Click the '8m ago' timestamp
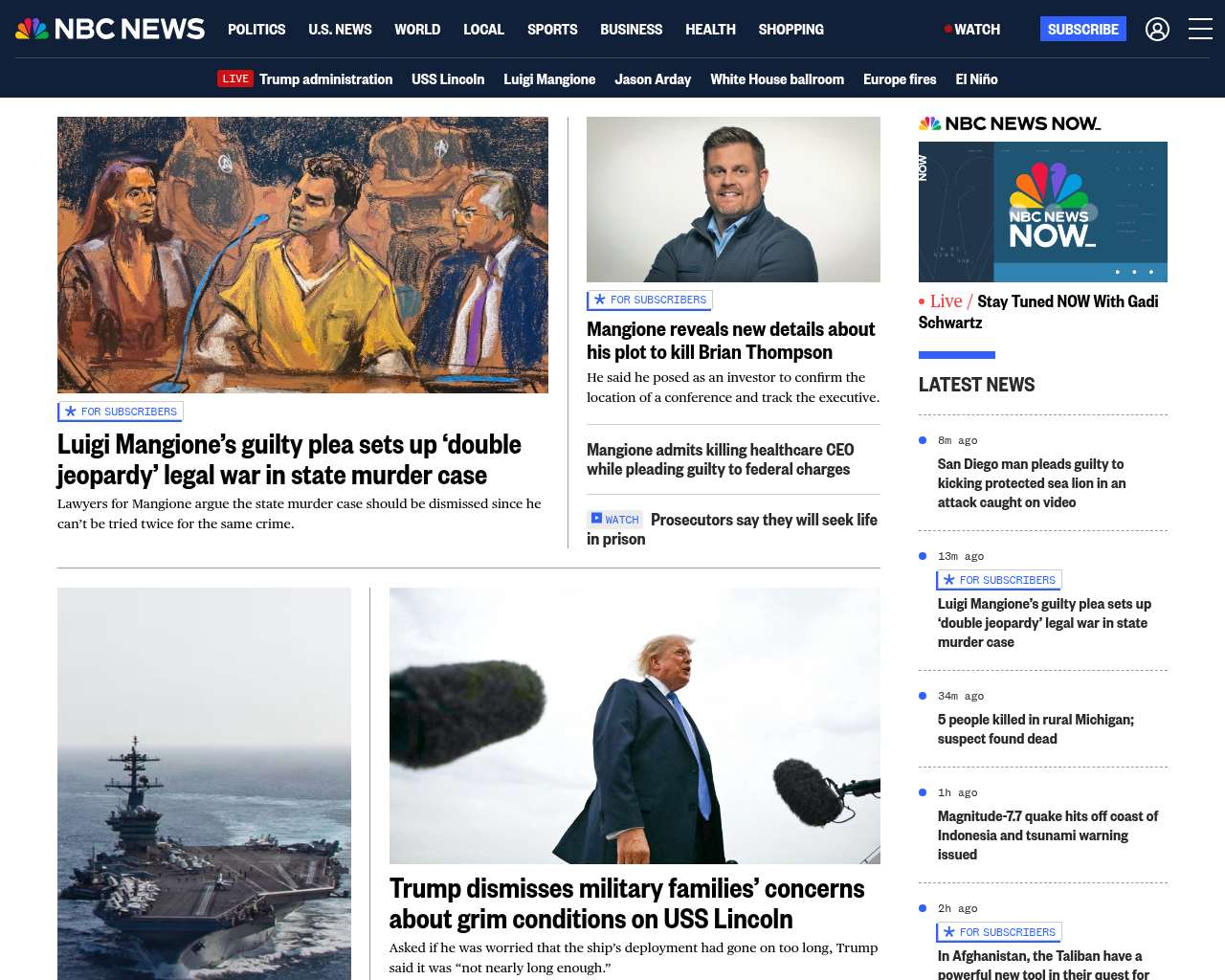The height and width of the screenshot is (980, 1225). coord(958,440)
